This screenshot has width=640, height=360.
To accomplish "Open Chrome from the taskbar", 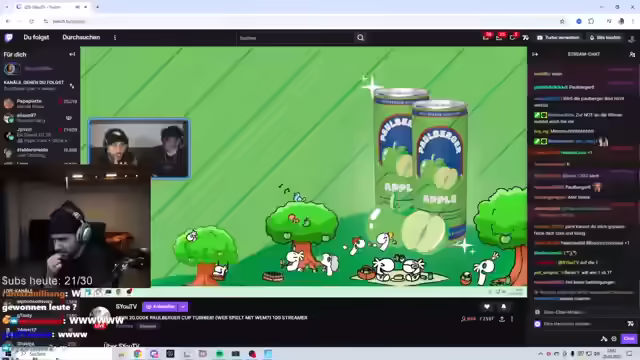I will tap(138, 353).
